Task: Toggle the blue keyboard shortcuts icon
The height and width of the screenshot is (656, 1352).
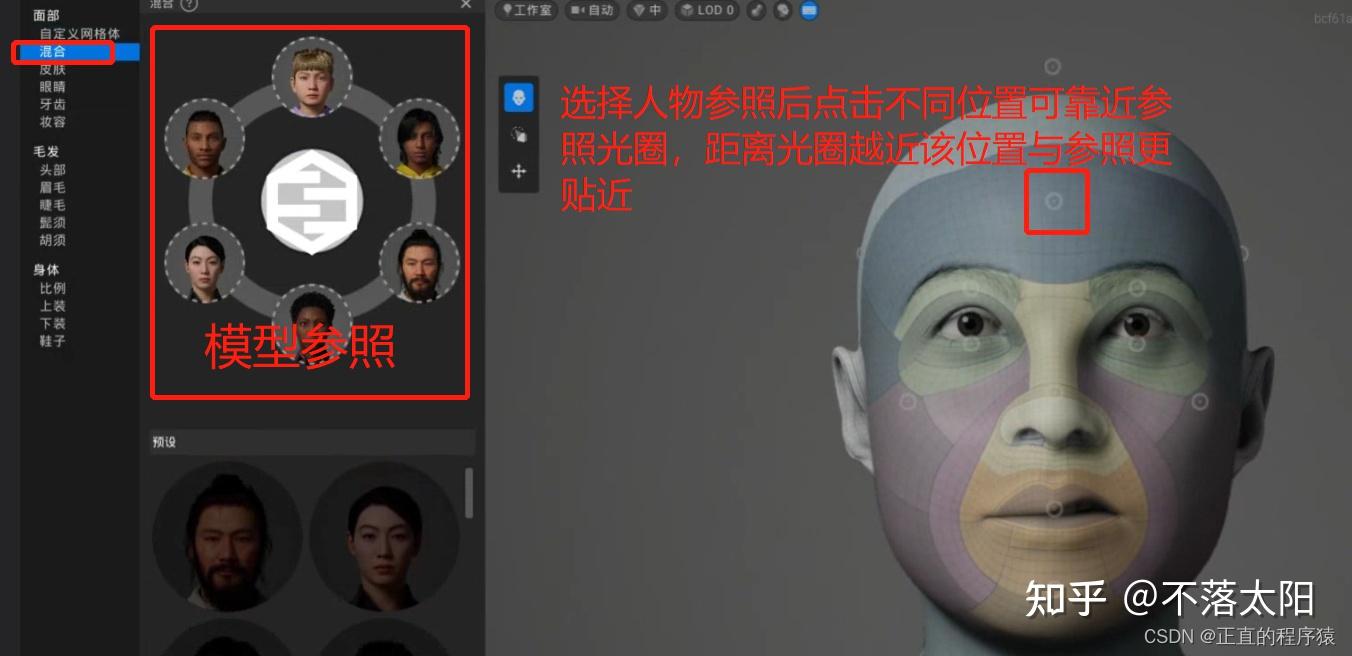Action: [809, 10]
